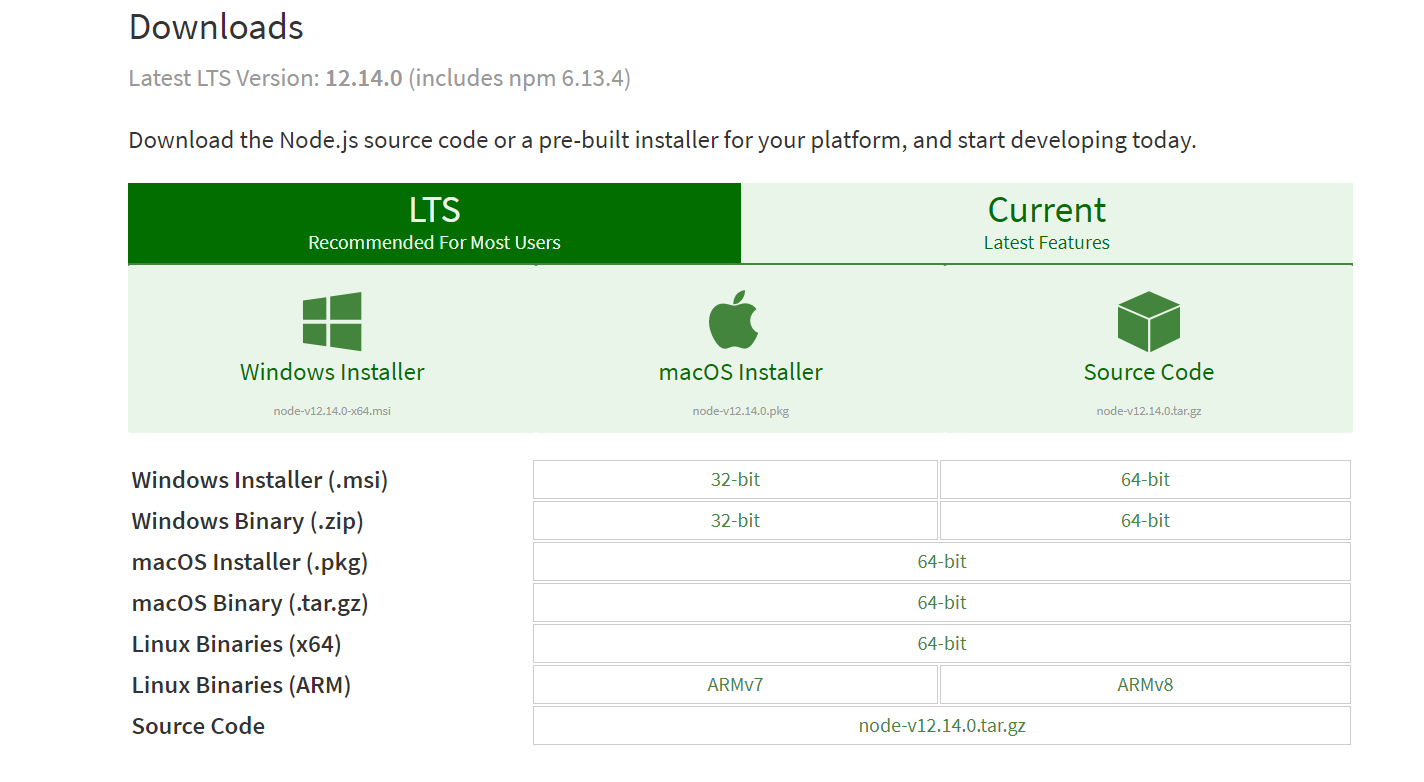This screenshot has height=782, width=1424.
Task: Open the macOS Installer link
Action: pyautogui.click(x=741, y=372)
